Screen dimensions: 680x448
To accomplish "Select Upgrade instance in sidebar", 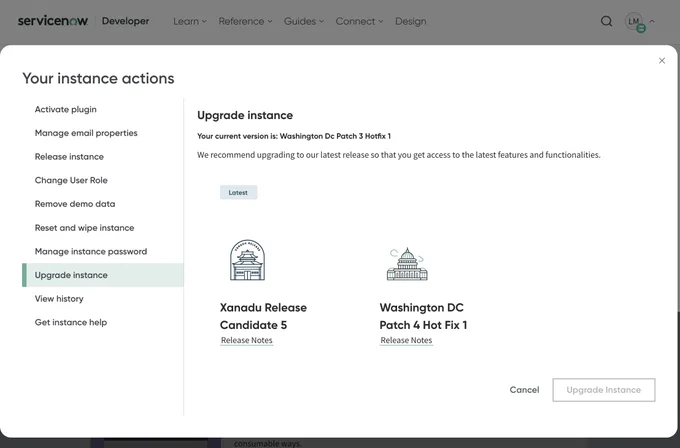I will click(x=103, y=275).
